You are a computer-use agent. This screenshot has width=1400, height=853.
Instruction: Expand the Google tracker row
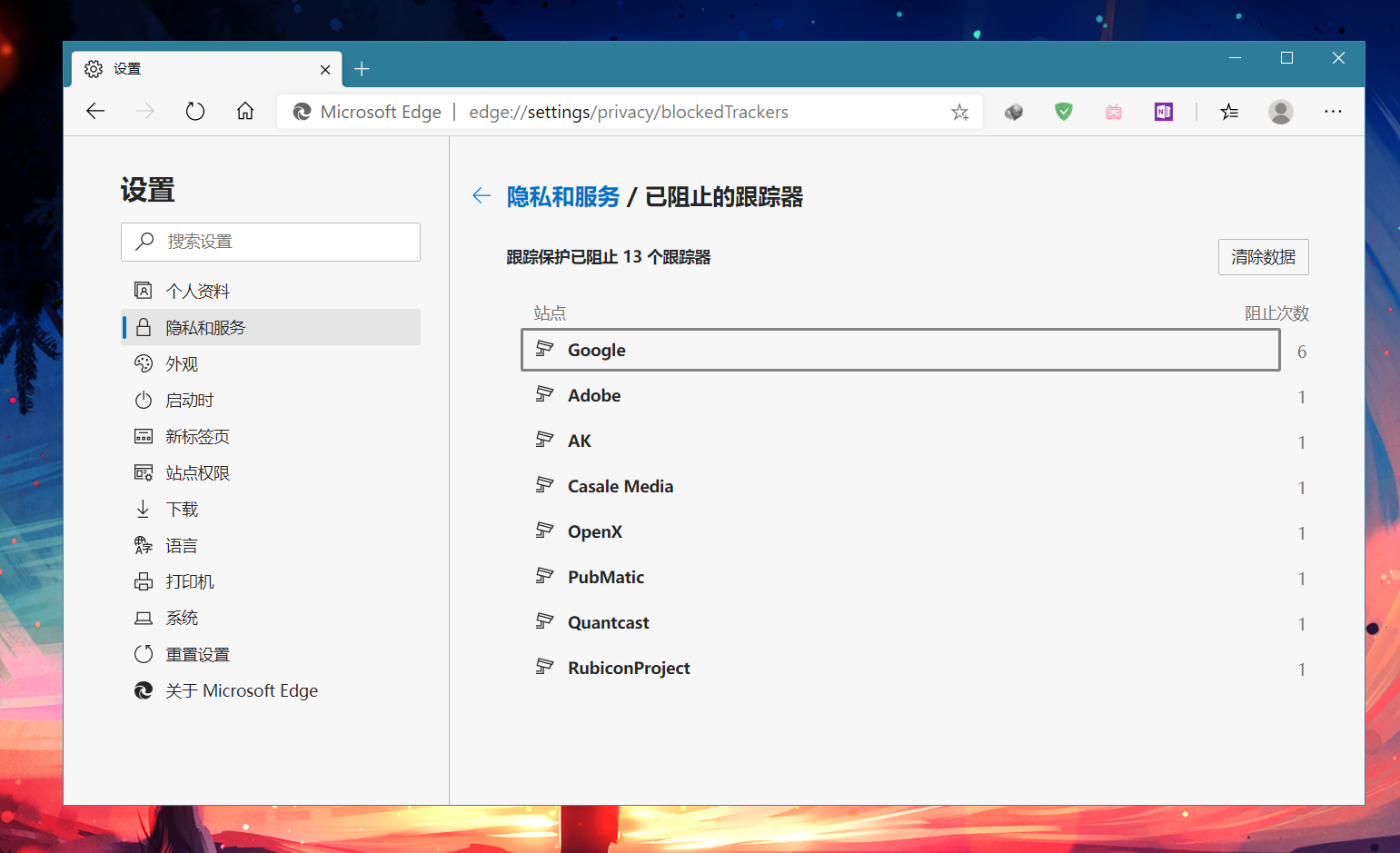pos(900,350)
